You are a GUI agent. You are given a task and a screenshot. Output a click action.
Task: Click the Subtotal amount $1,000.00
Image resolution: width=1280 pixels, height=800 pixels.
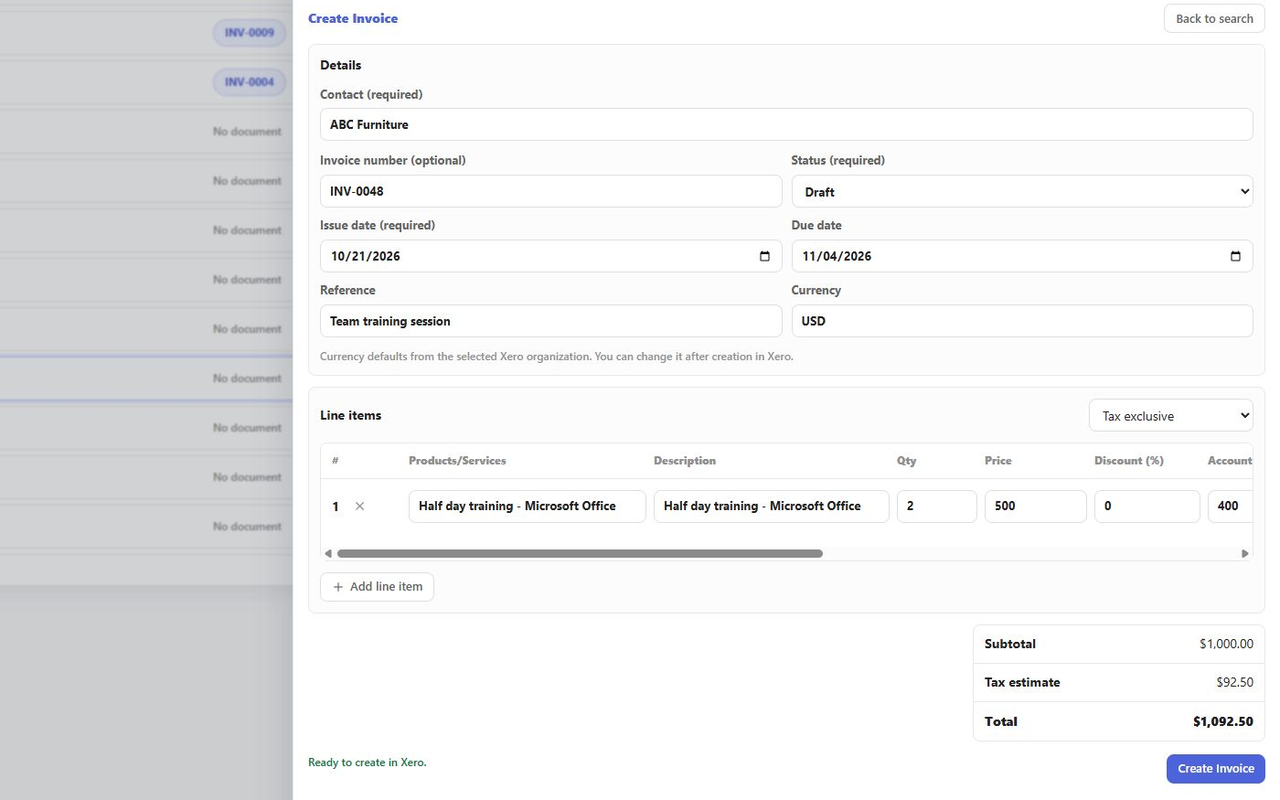pyautogui.click(x=1226, y=644)
